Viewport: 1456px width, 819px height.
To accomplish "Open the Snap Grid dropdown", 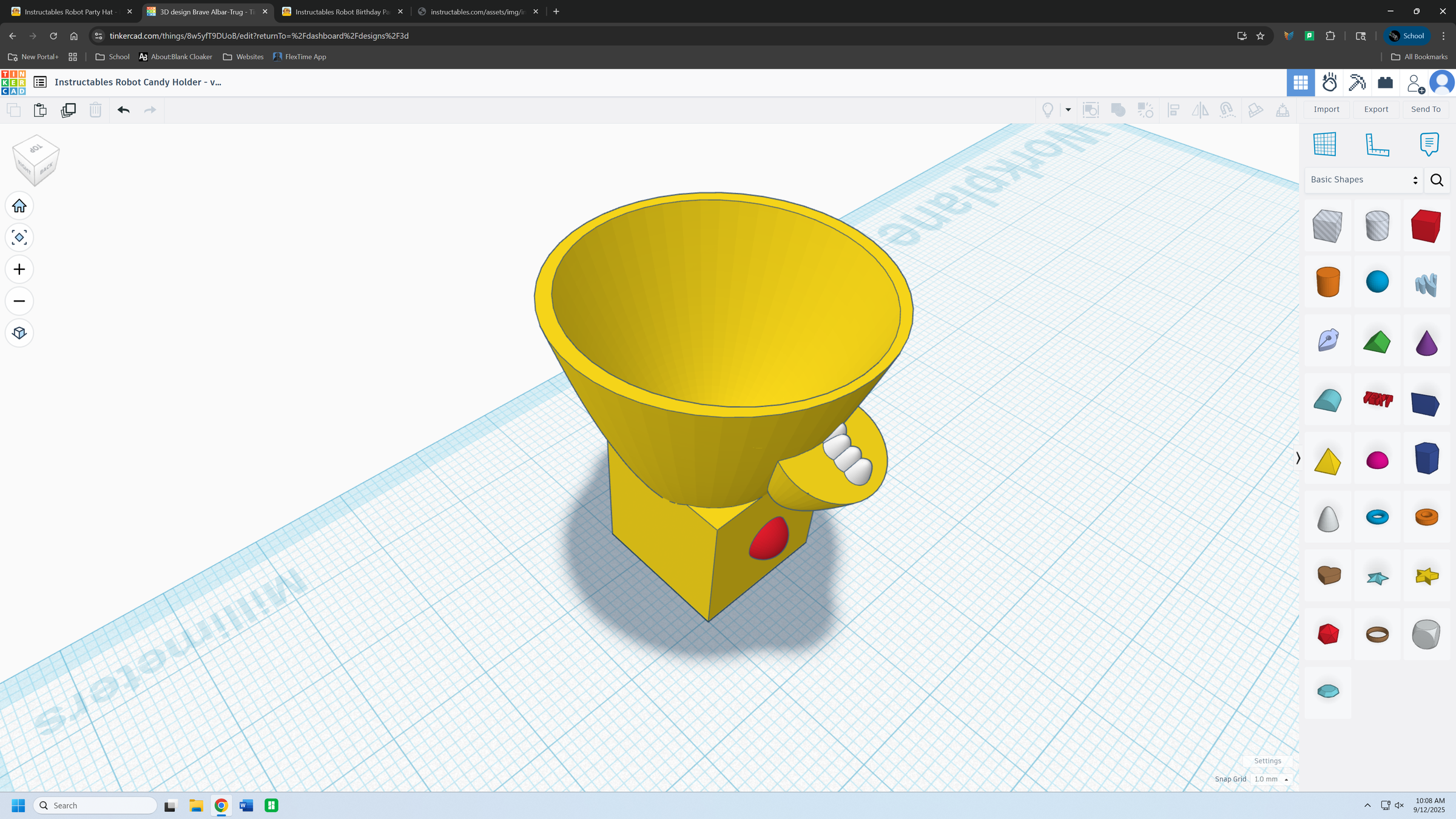I will click(x=1271, y=779).
